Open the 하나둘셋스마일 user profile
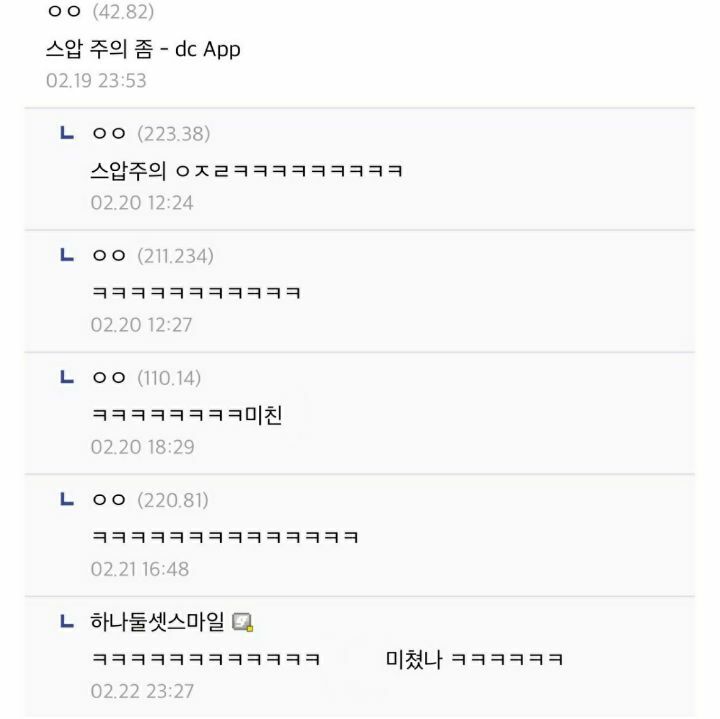This screenshot has width=720, height=719. pos(157,622)
